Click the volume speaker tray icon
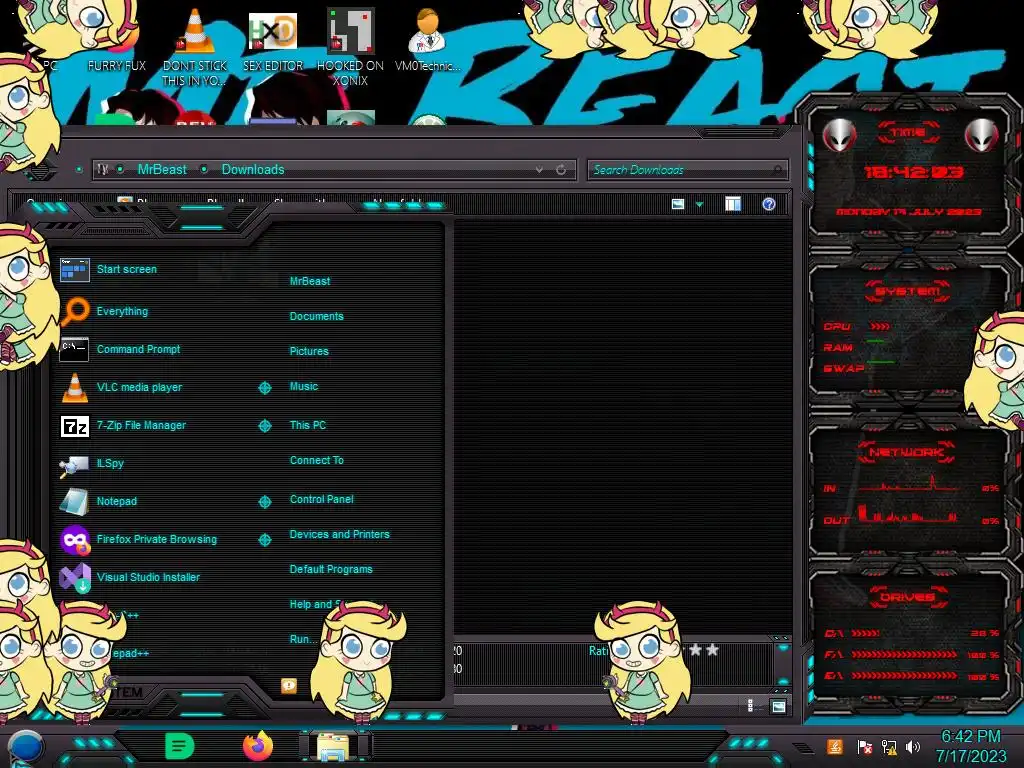The image size is (1024, 768). coord(913,747)
